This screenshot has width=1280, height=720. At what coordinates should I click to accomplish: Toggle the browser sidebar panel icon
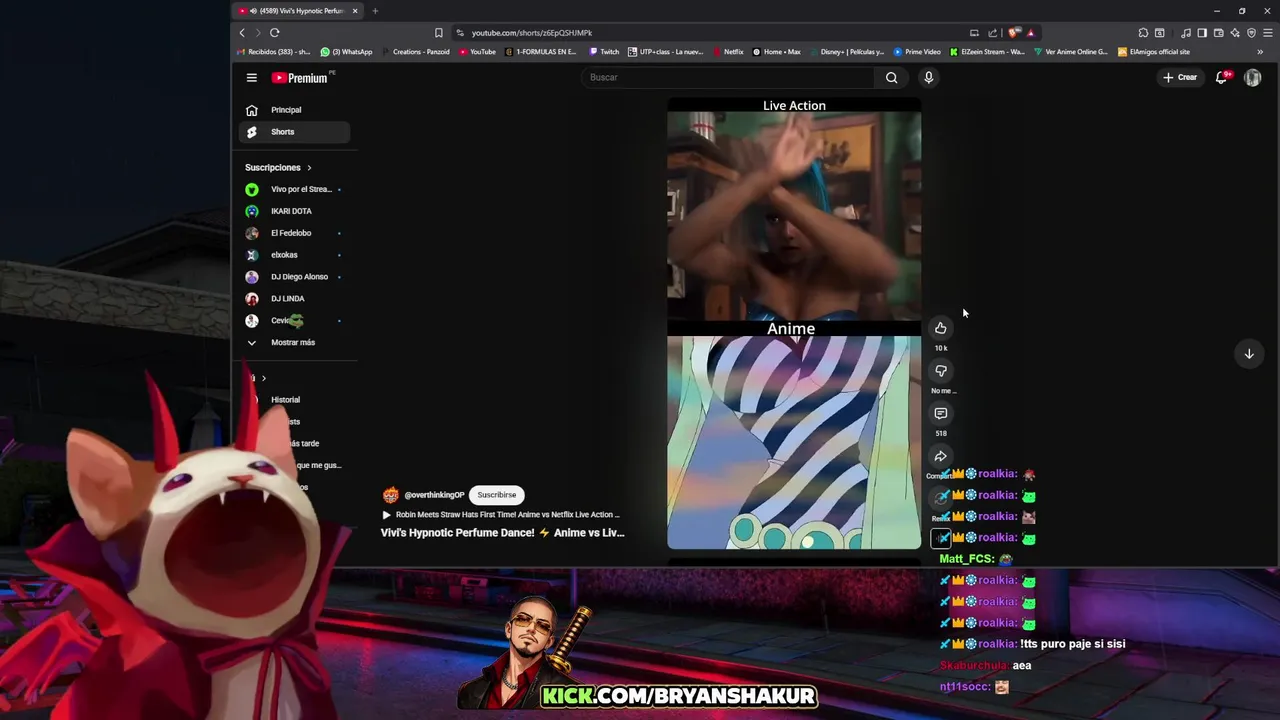[1202, 32]
